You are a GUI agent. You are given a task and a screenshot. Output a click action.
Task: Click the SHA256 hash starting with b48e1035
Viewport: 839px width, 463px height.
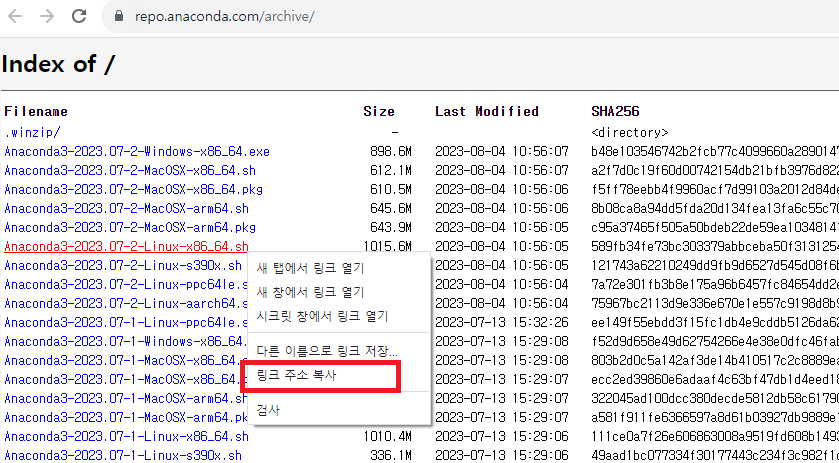coord(714,151)
